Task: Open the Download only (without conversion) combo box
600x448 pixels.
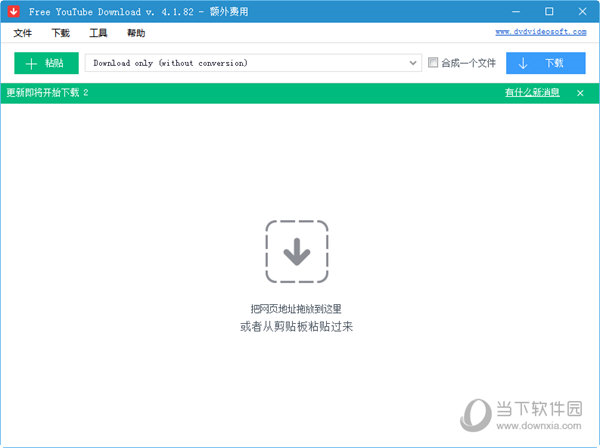Action: 253,63
